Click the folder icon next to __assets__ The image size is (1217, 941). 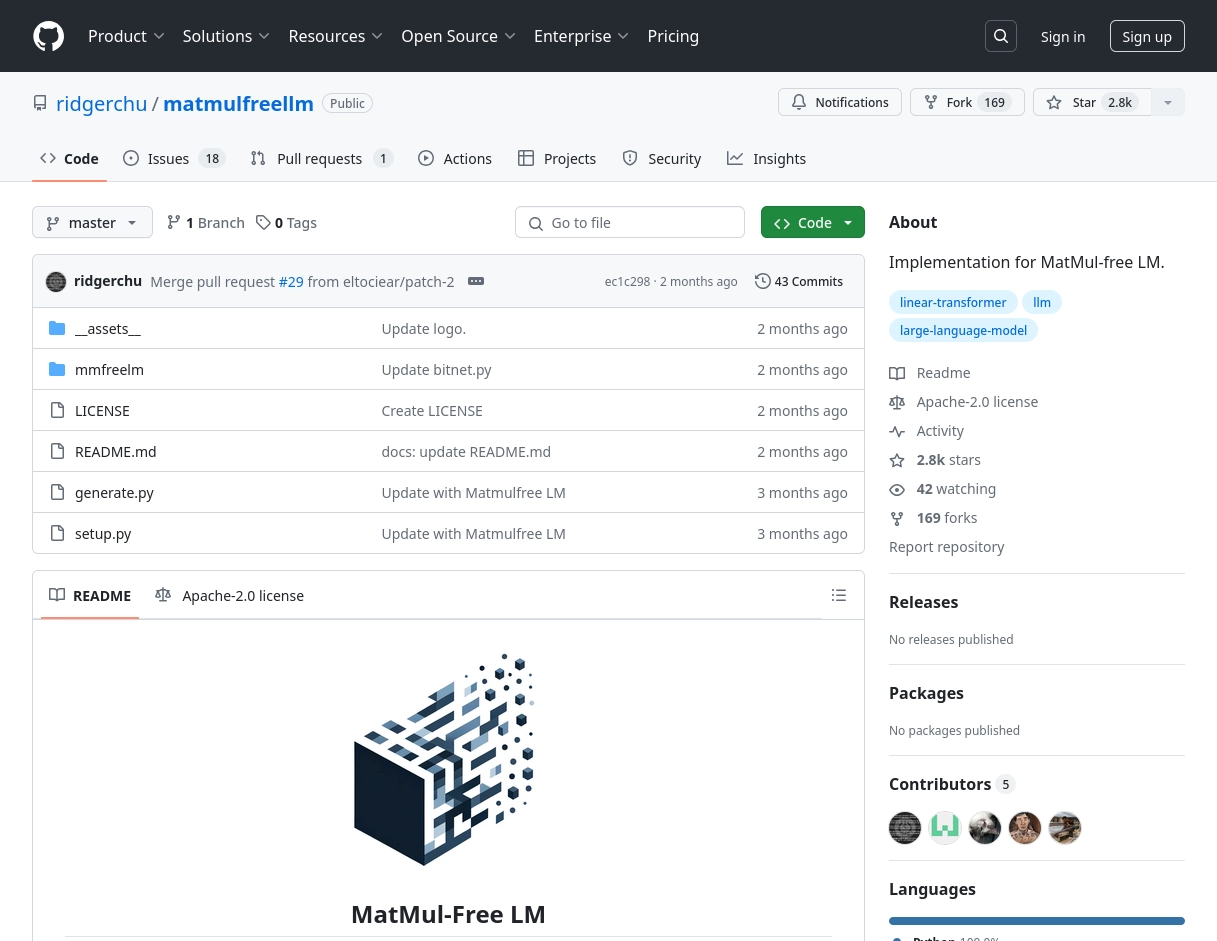(x=57, y=328)
